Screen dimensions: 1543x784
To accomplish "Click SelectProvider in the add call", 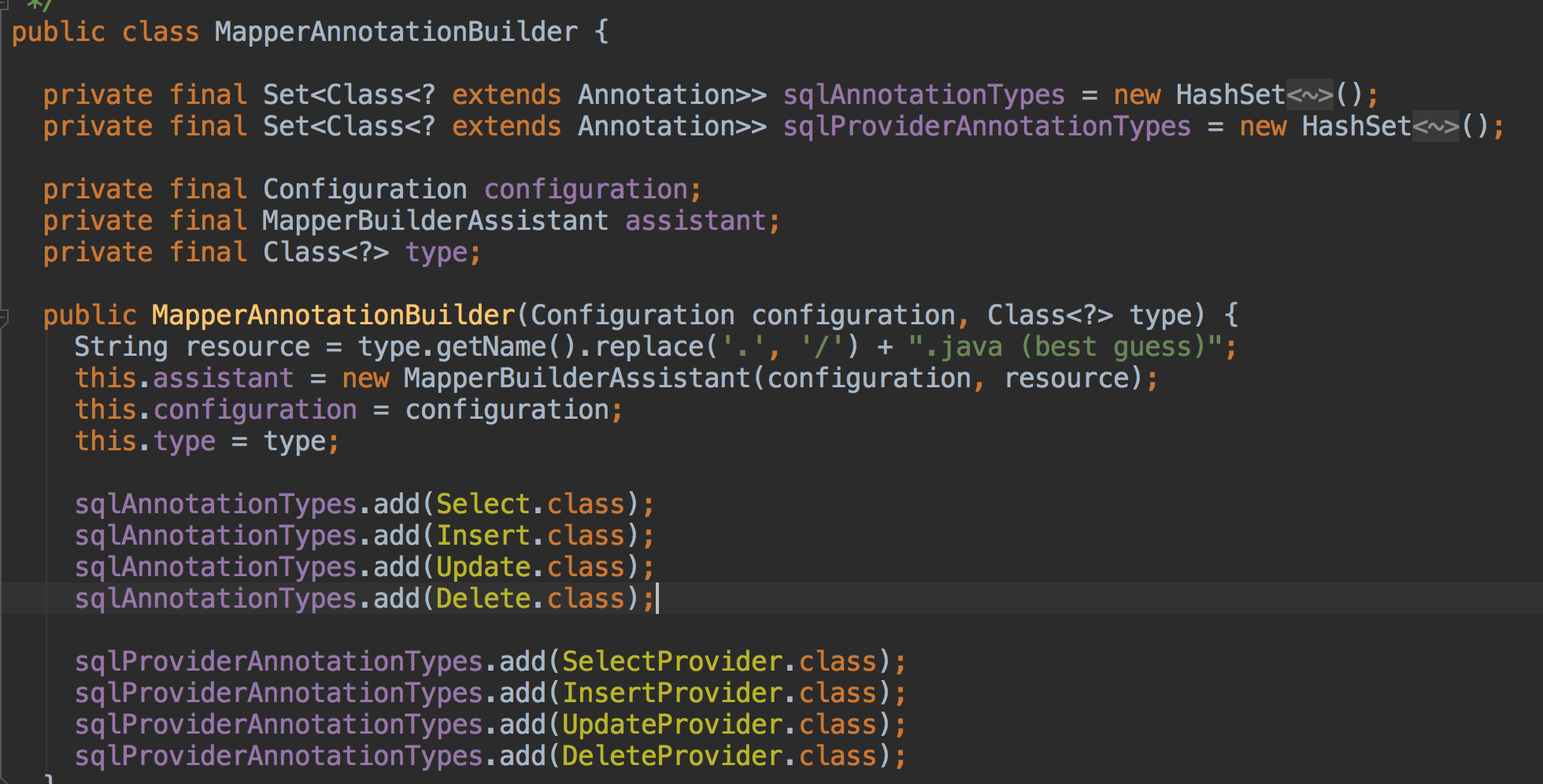I will click(672, 662).
